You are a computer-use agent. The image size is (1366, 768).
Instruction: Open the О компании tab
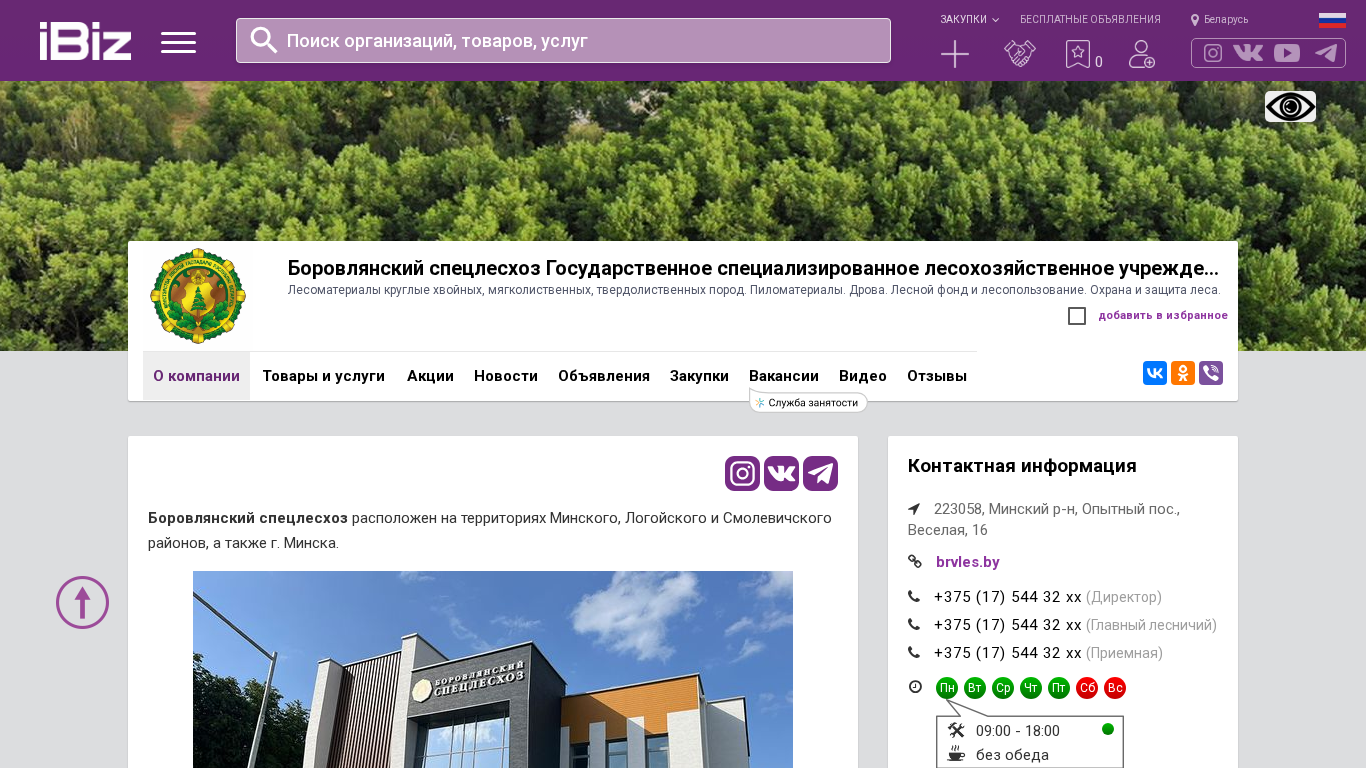point(196,376)
